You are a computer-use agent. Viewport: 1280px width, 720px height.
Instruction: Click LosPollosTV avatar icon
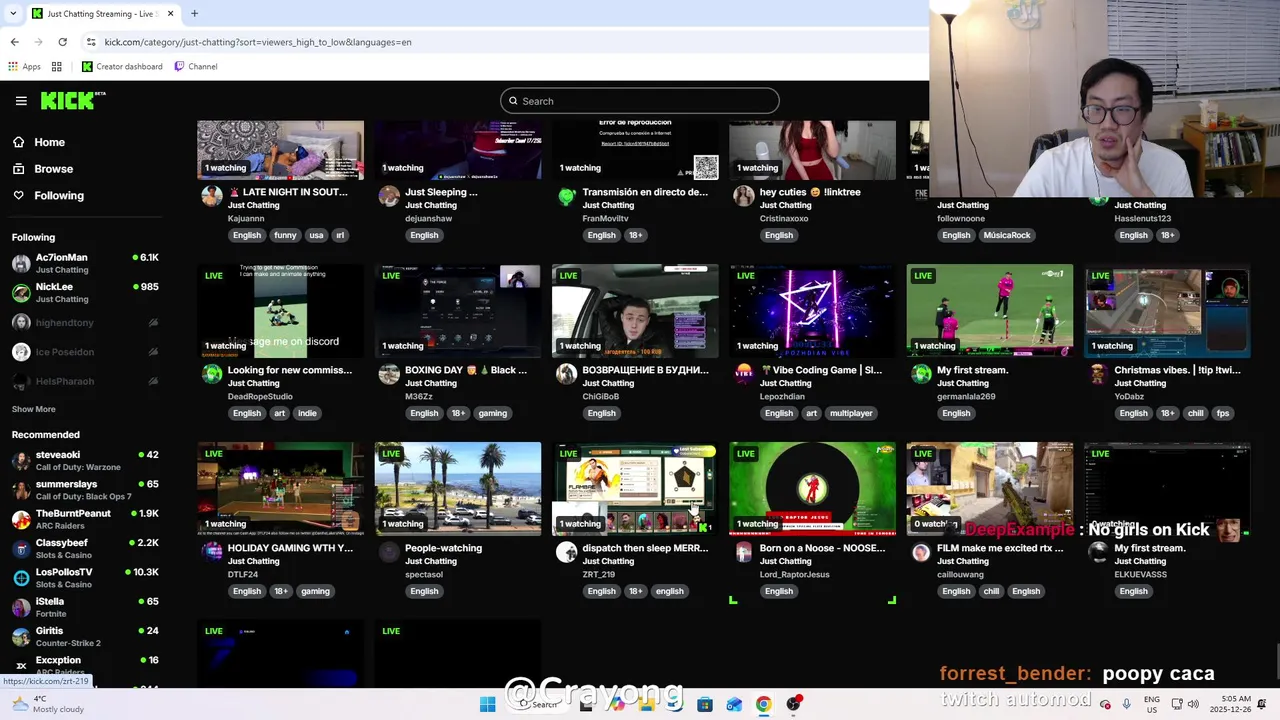(21, 578)
